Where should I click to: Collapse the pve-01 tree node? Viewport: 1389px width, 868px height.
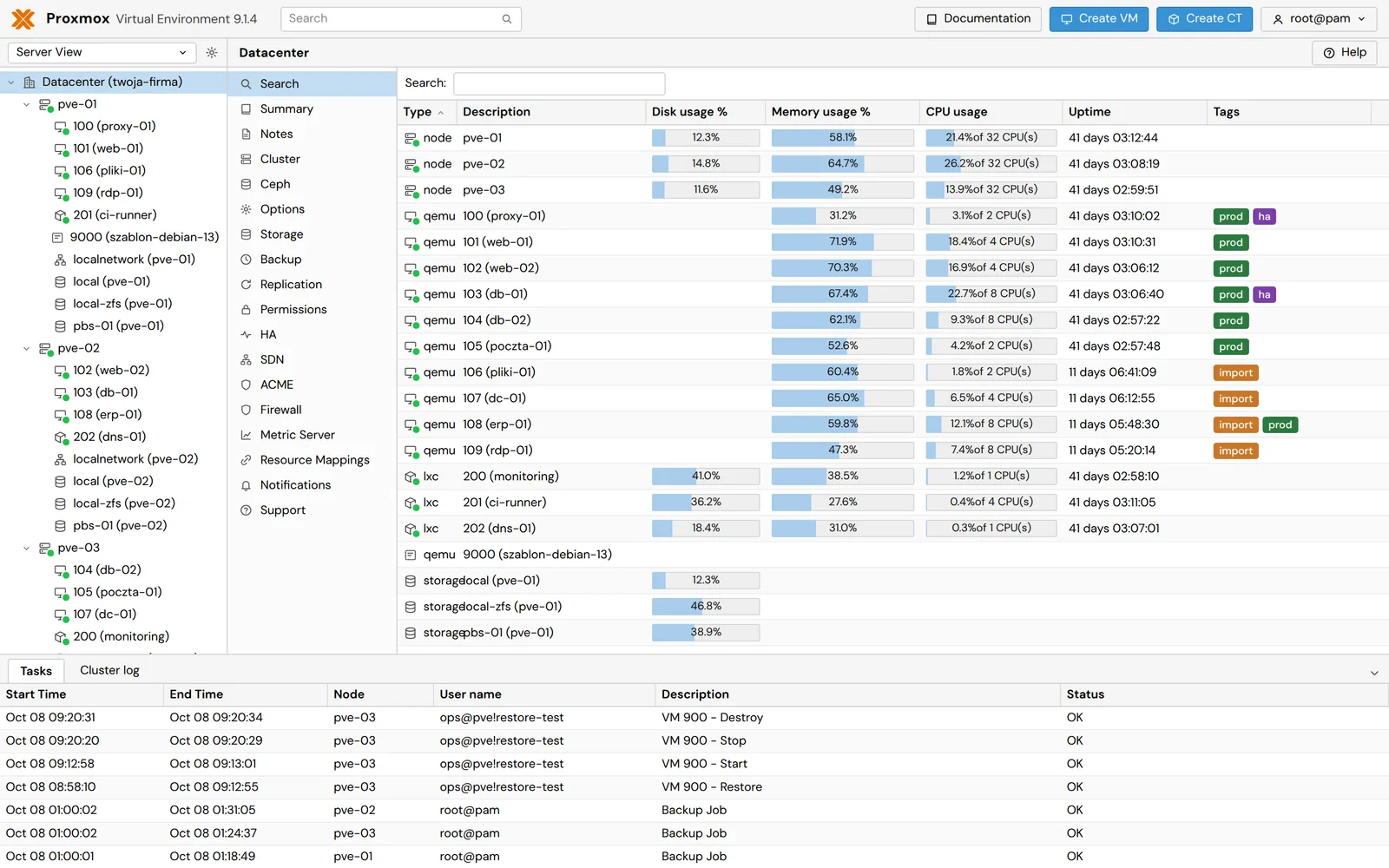(27, 104)
